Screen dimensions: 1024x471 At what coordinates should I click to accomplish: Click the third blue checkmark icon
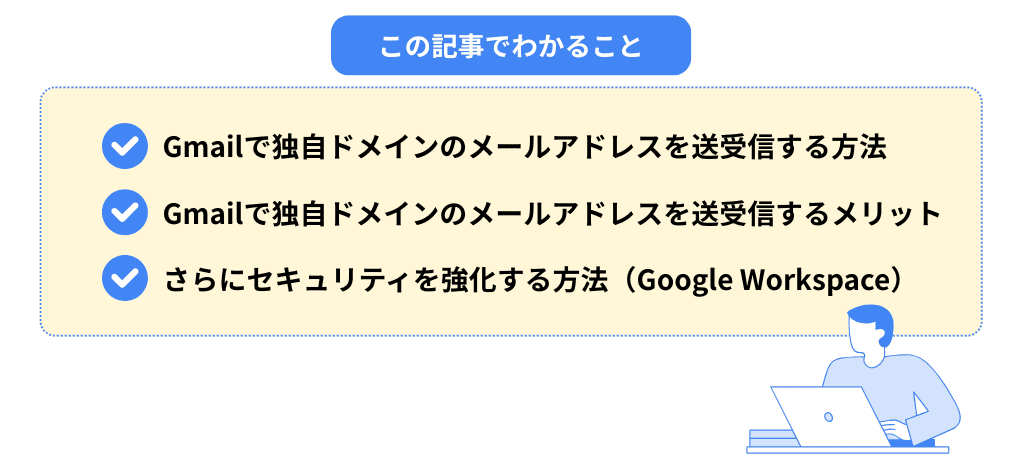coord(125,279)
